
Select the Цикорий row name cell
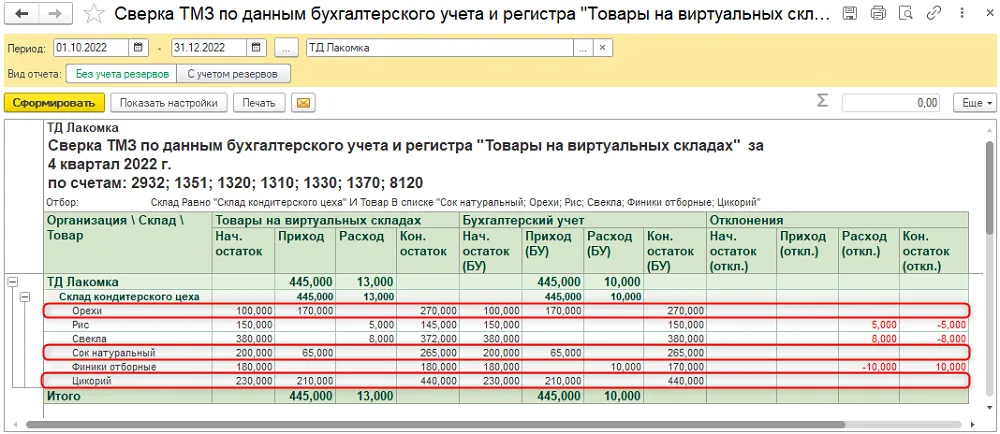tap(128, 381)
